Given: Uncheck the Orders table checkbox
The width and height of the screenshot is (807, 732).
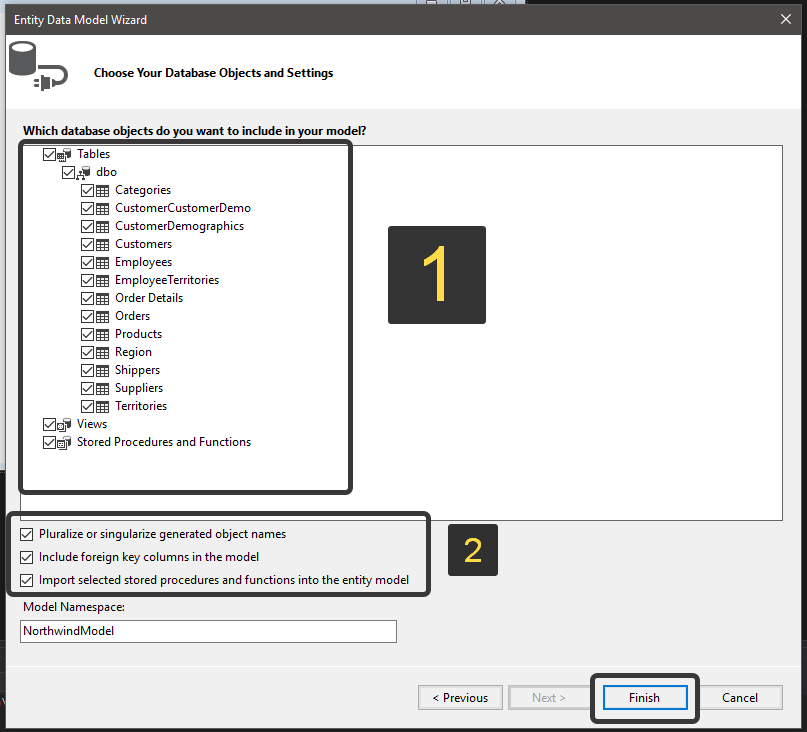Looking at the screenshot, I should [x=87, y=317].
